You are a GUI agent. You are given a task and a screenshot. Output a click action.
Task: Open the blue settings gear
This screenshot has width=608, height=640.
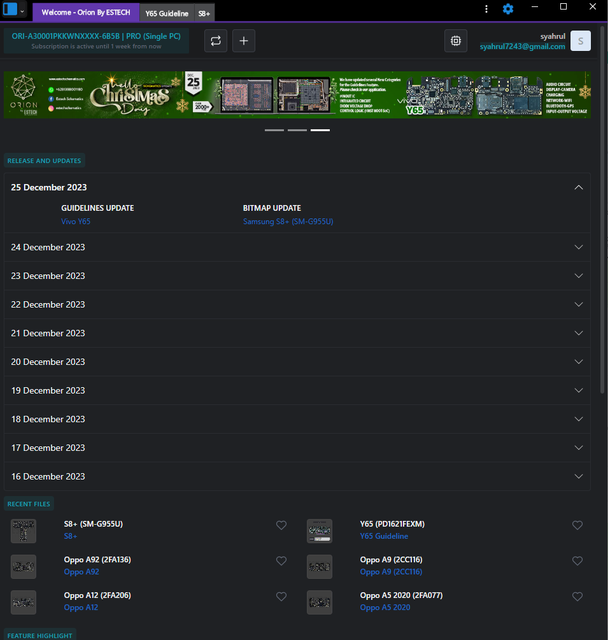click(508, 9)
